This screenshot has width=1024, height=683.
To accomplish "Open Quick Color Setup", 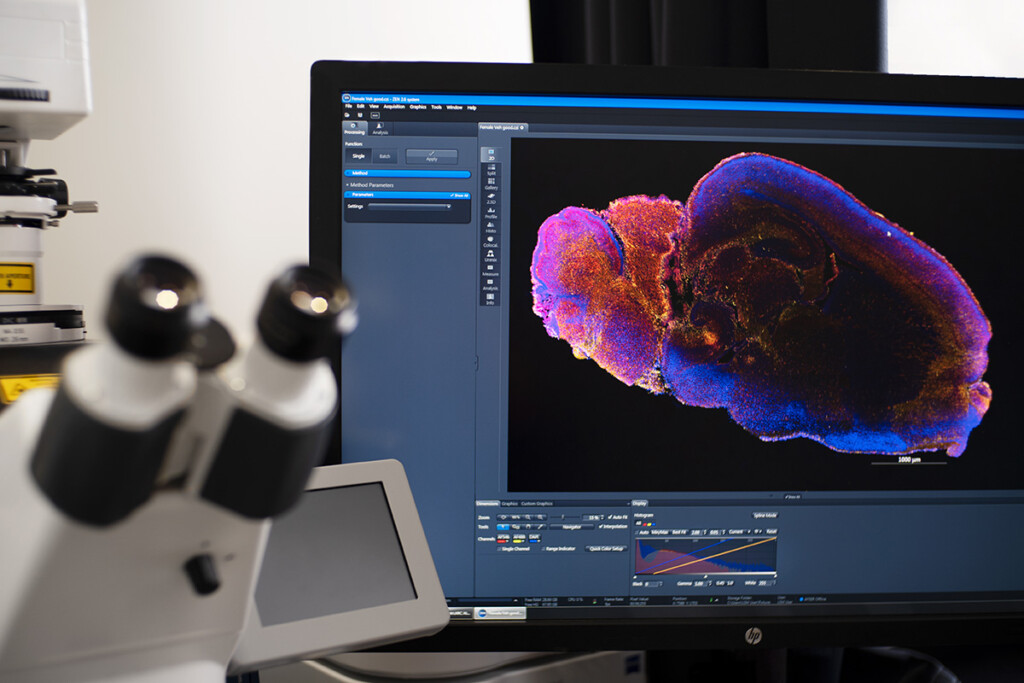I will pyautogui.click(x=606, y=548).
